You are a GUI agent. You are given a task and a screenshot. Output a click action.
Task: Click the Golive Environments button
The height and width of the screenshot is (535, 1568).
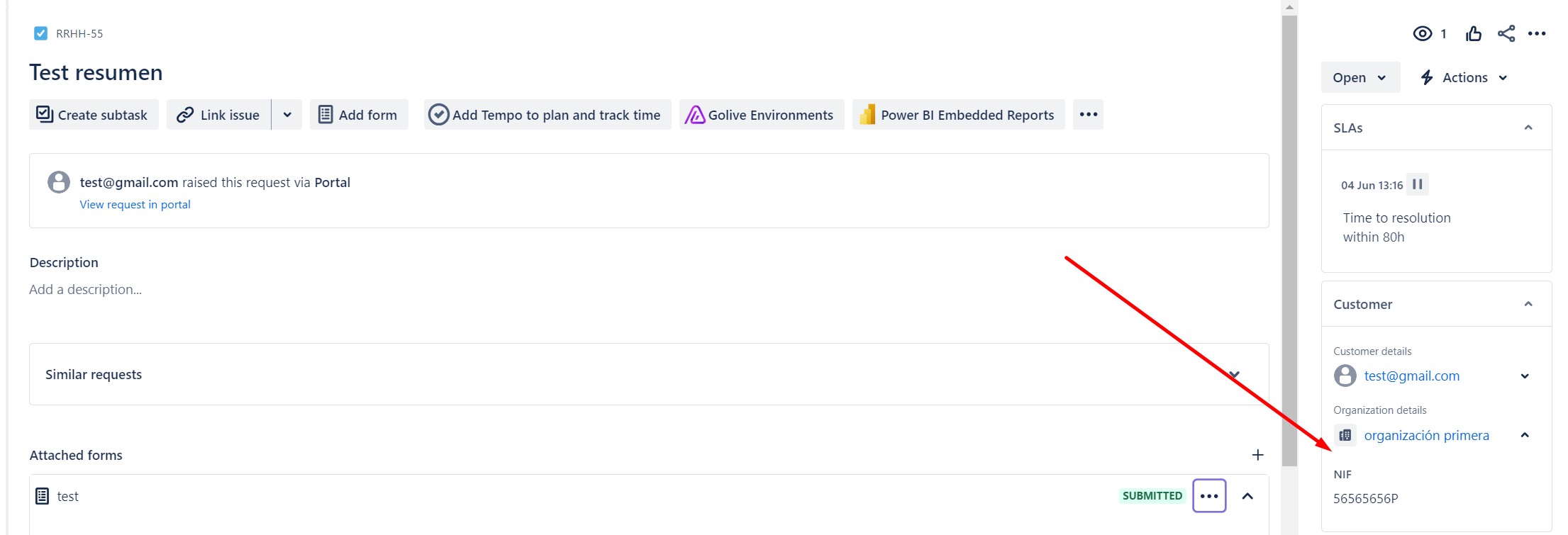pos(761,115)
